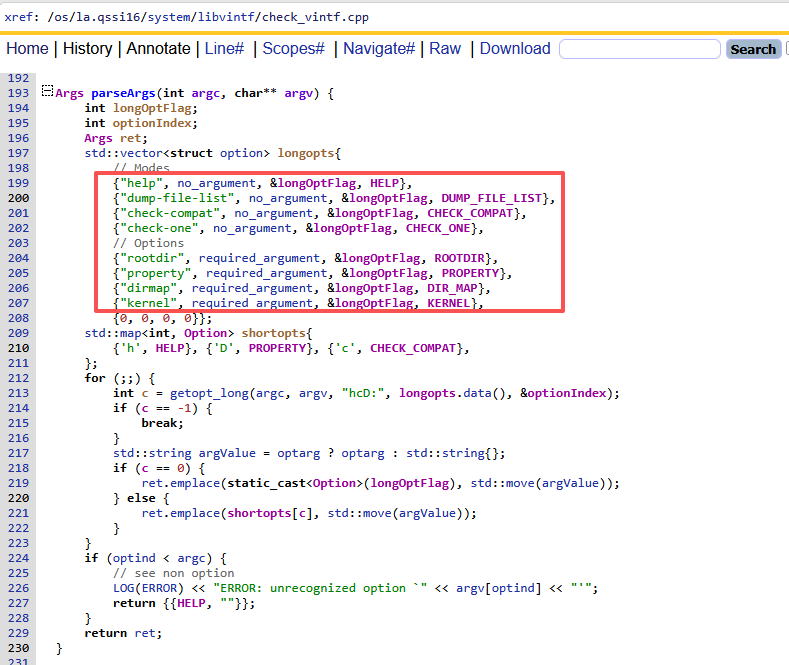
Task: Click the '// Options' comment
Action: pyautogui.click(x=148, y=243)
